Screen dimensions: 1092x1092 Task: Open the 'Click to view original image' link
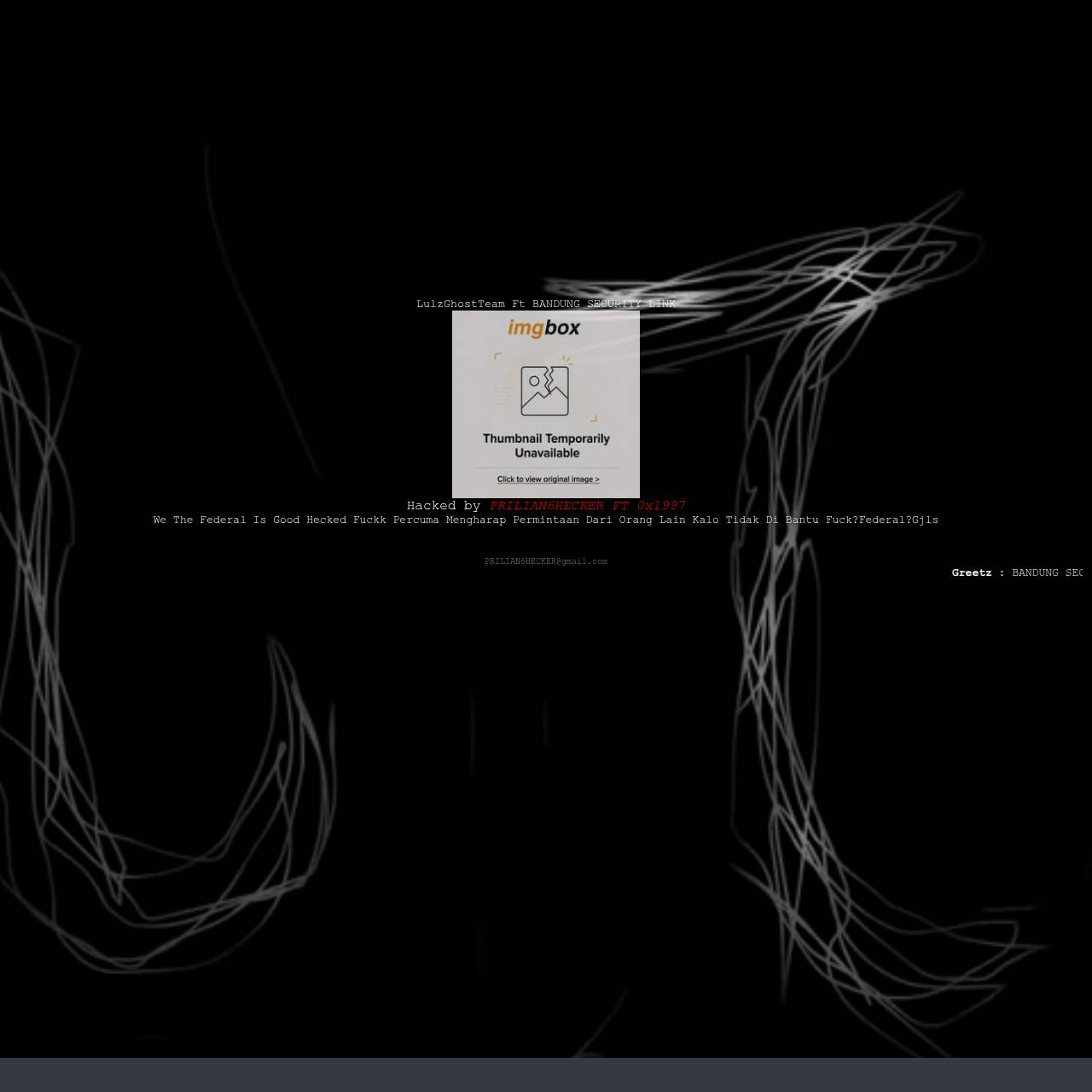tap(549, 479)
